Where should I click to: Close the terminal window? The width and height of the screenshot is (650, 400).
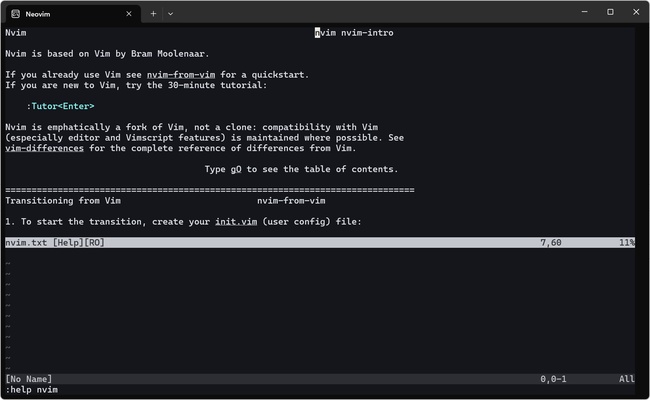(636, 12)
